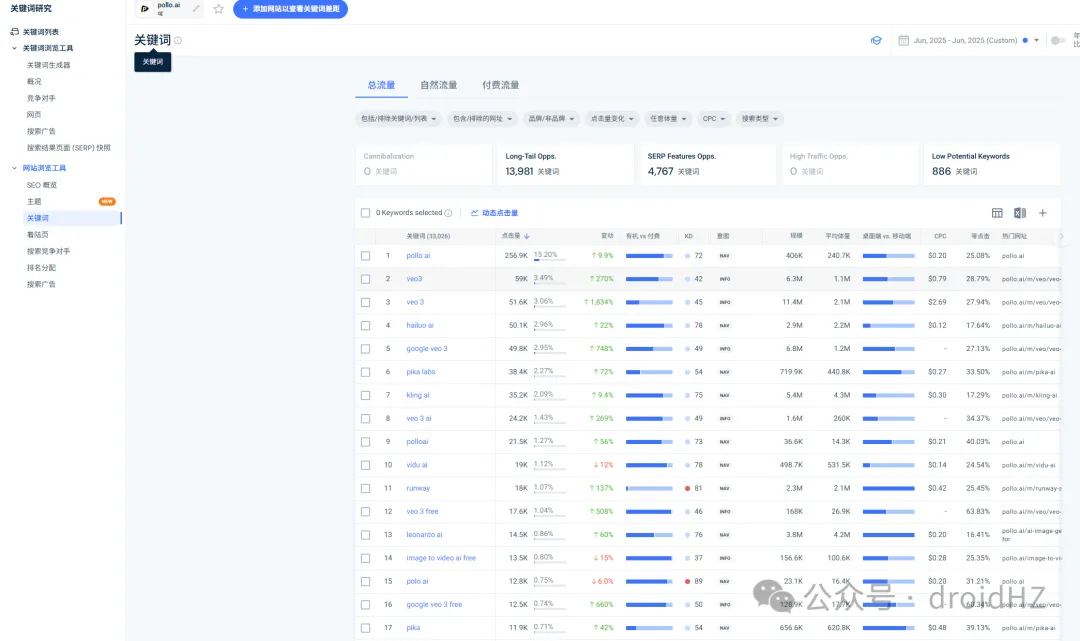This screenshot has height=641, width=1080.
Task: Click the plus icon above the table
Action: [1043, 213]
